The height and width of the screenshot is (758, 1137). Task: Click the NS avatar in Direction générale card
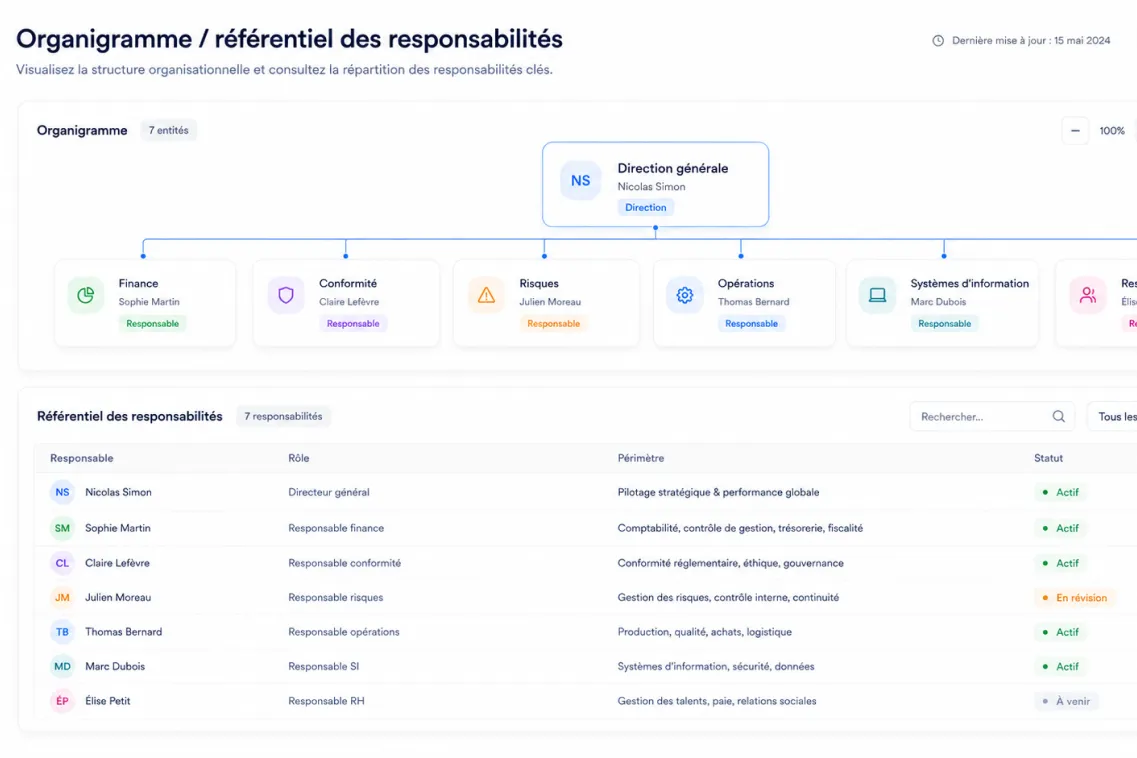tap(581, 181)
